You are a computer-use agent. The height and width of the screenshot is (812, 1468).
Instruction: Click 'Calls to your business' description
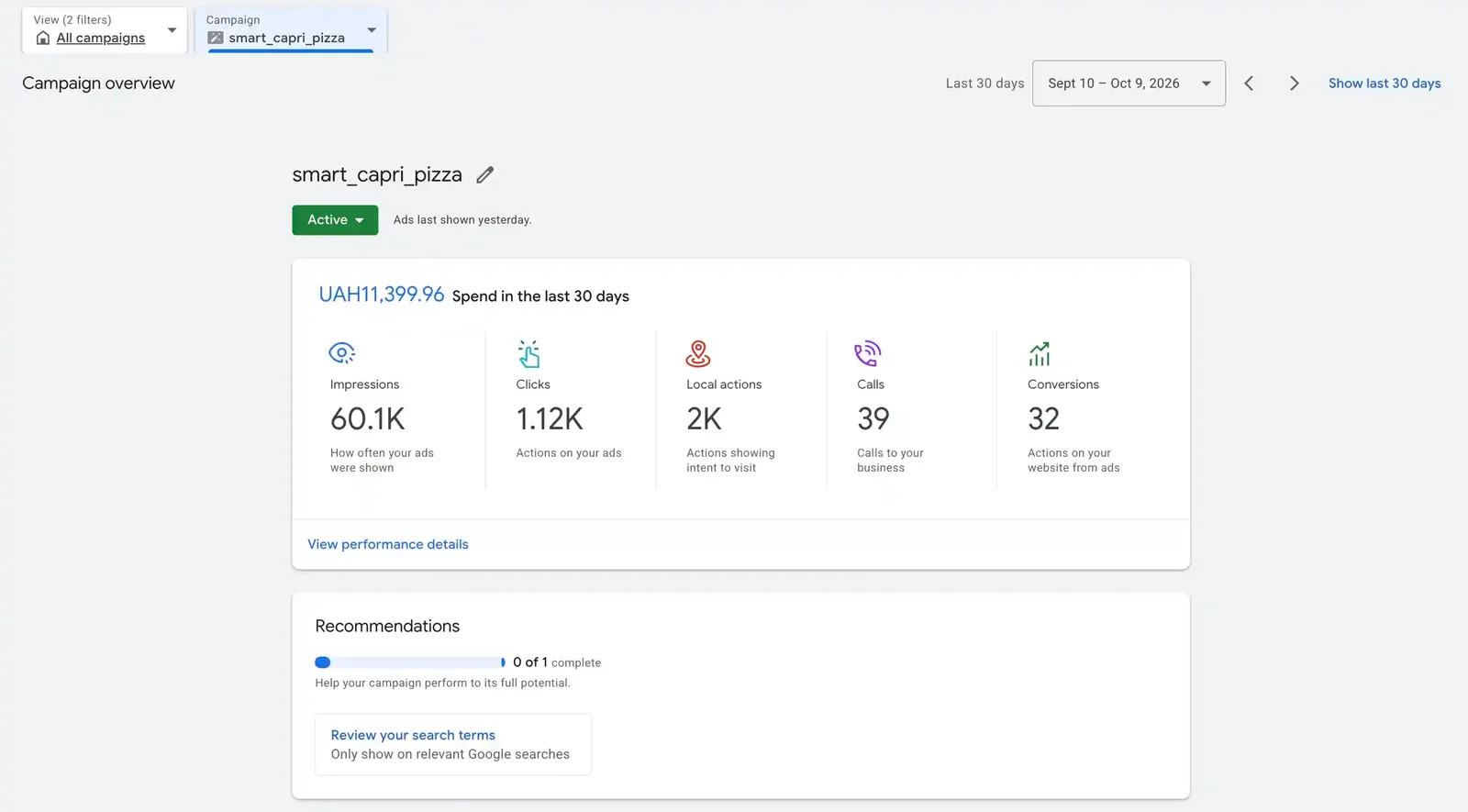pos(890,461)
